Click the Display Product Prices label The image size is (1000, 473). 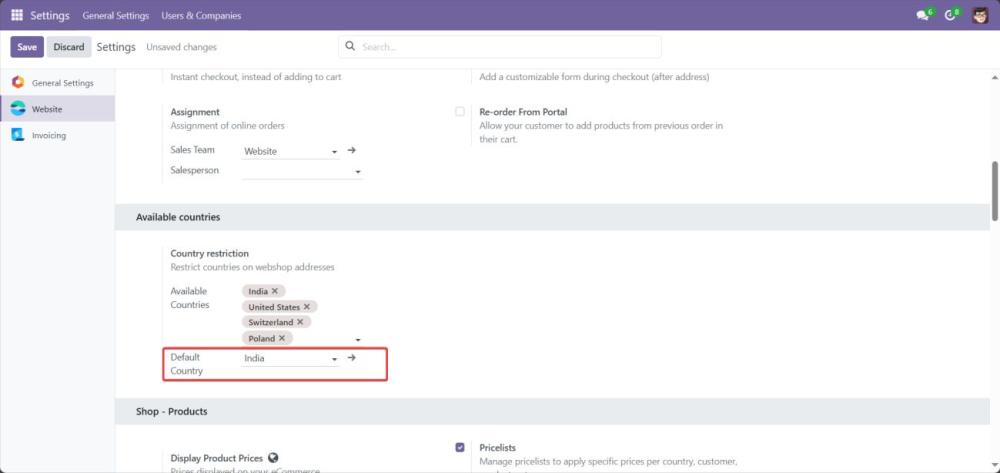coord(217,458)
